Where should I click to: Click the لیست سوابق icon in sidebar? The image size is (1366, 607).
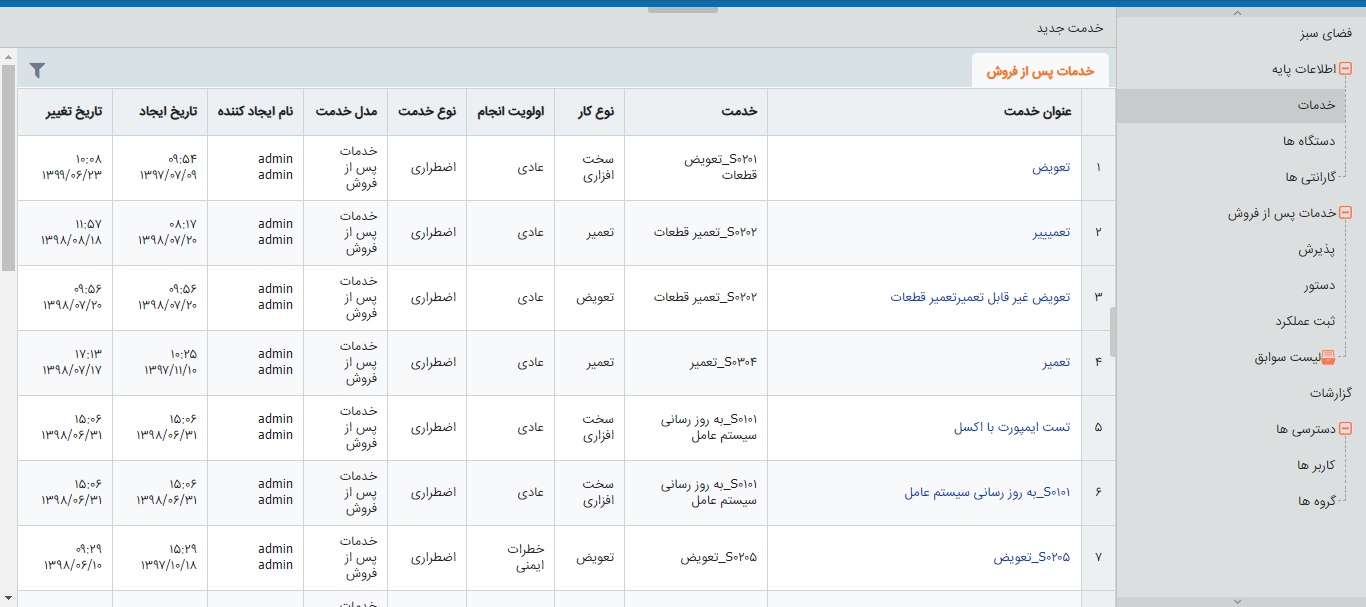point(1328,358)
